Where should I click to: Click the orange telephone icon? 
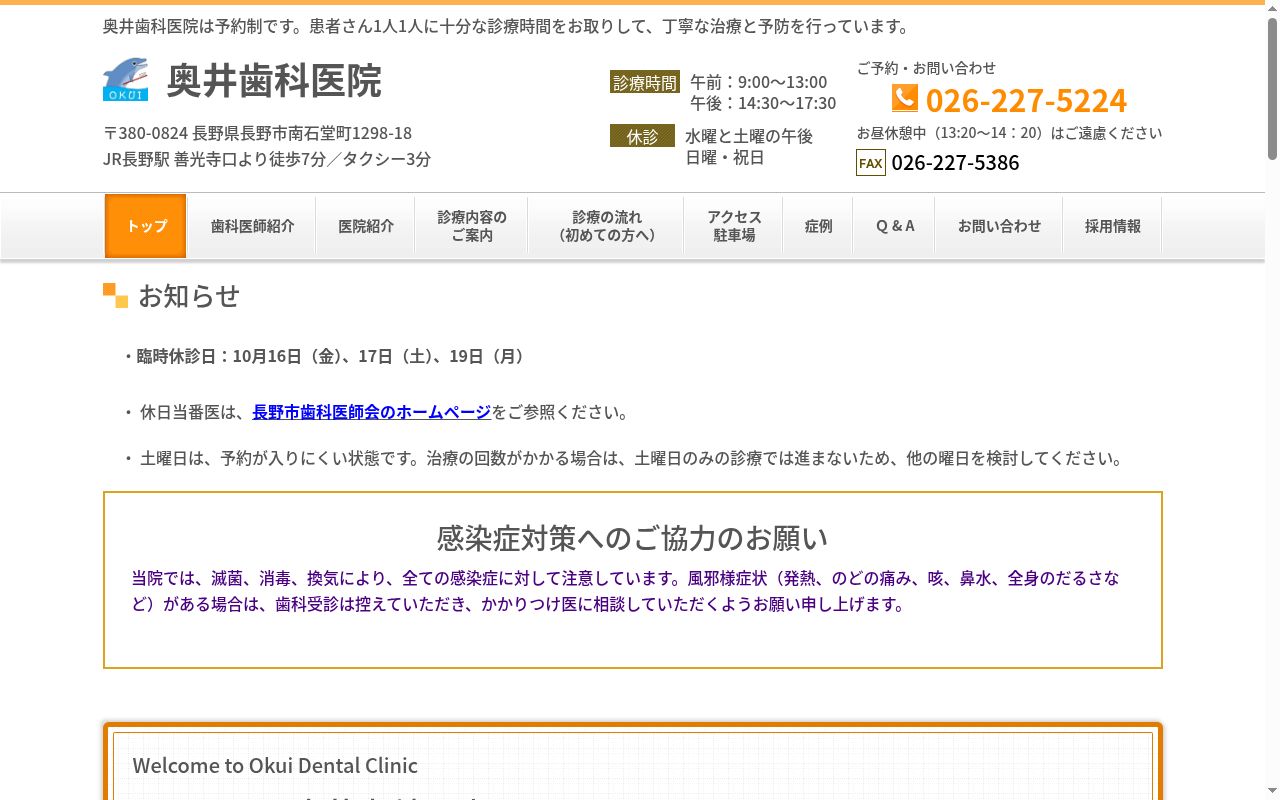pos(905,97)
